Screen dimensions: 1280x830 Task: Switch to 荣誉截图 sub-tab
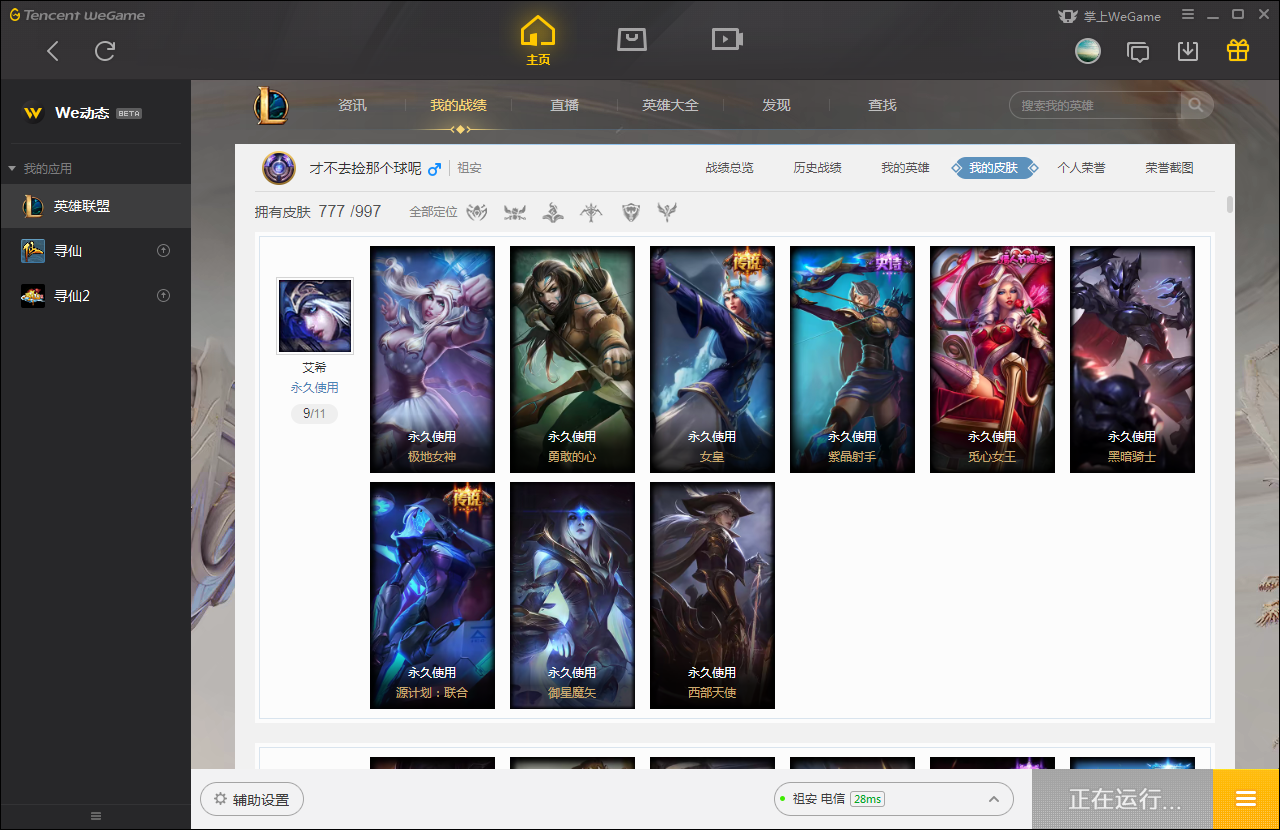(x=1170, y=168)
